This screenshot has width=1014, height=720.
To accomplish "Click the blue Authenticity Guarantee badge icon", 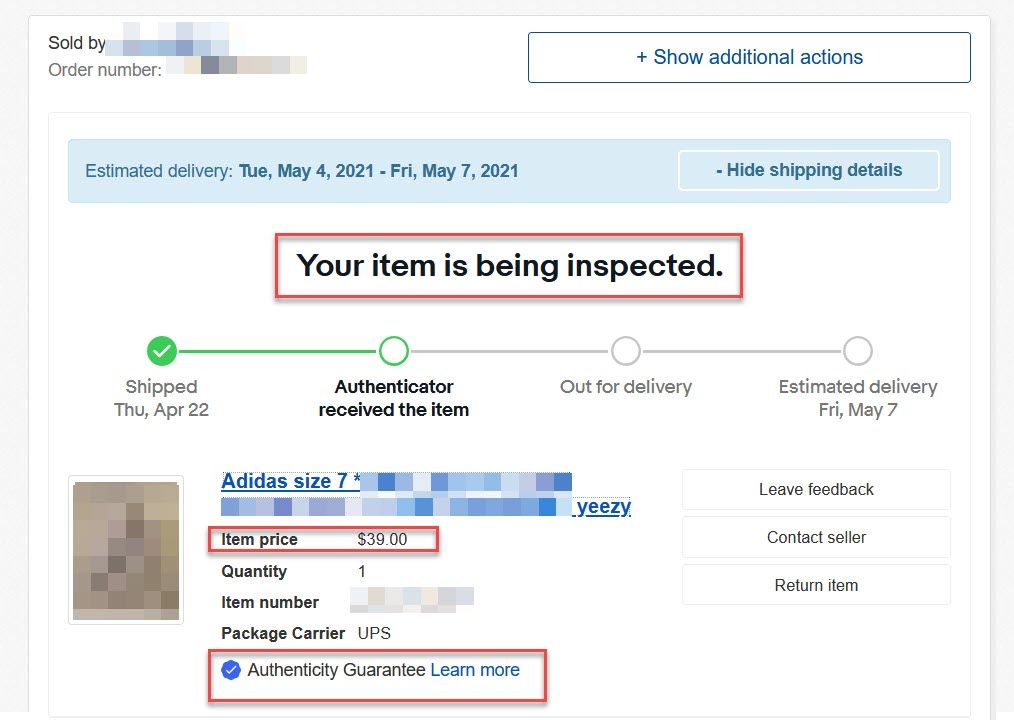I will pyautogui.click(x=231, y=670).
